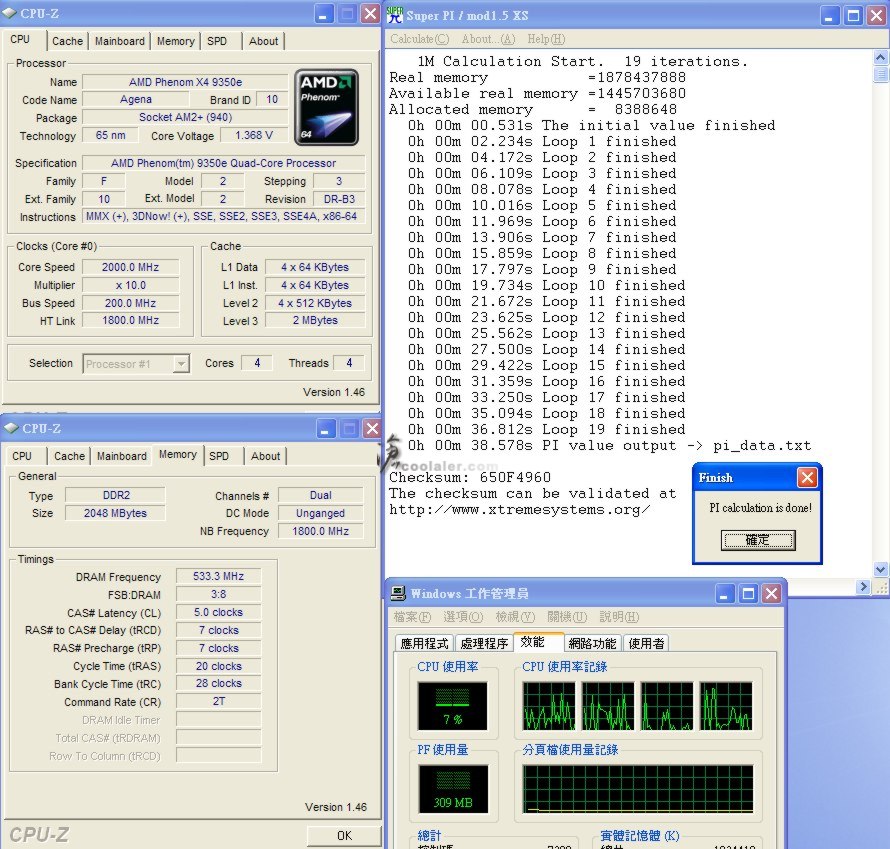Screen dimensions: 890x849
Task: Click the memory size value "2048 MBytes"
Action: [x=116, y=513]
